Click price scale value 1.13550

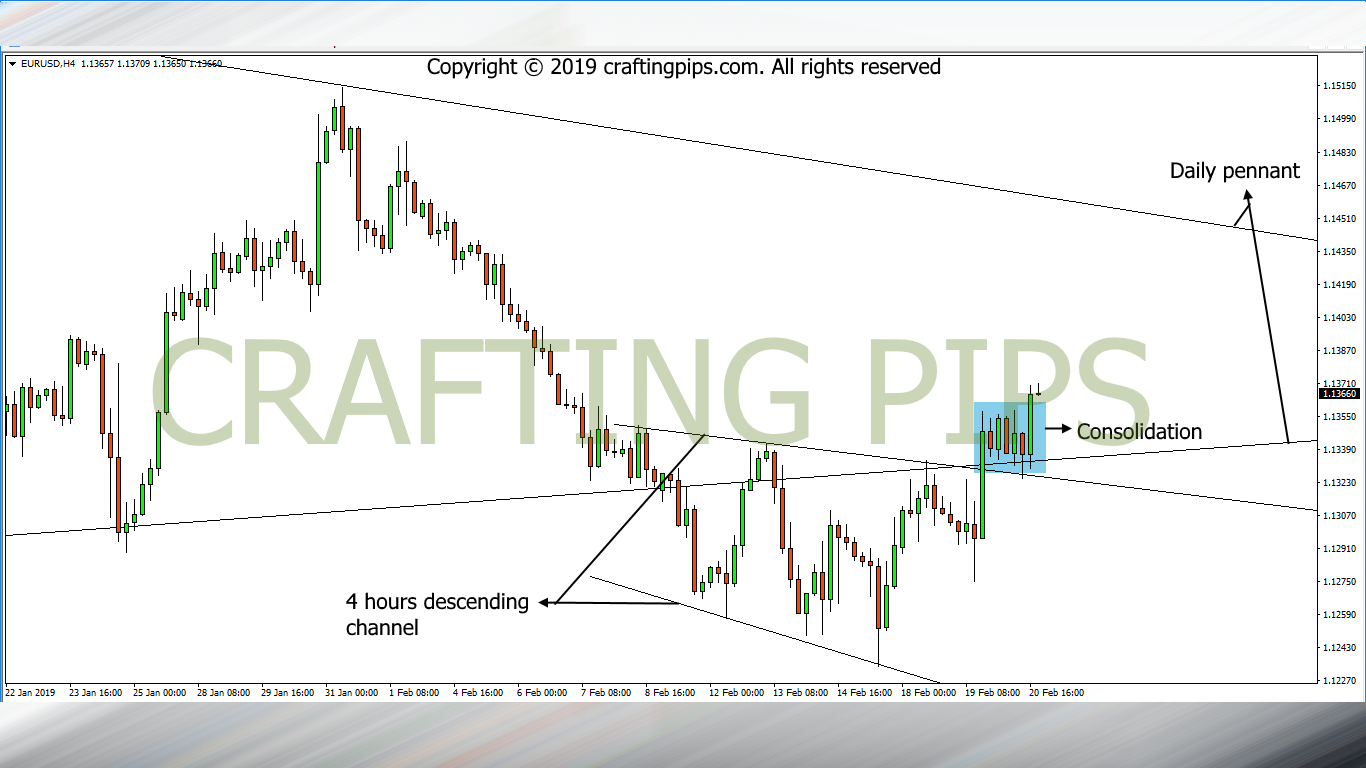tap(1339, 416)
